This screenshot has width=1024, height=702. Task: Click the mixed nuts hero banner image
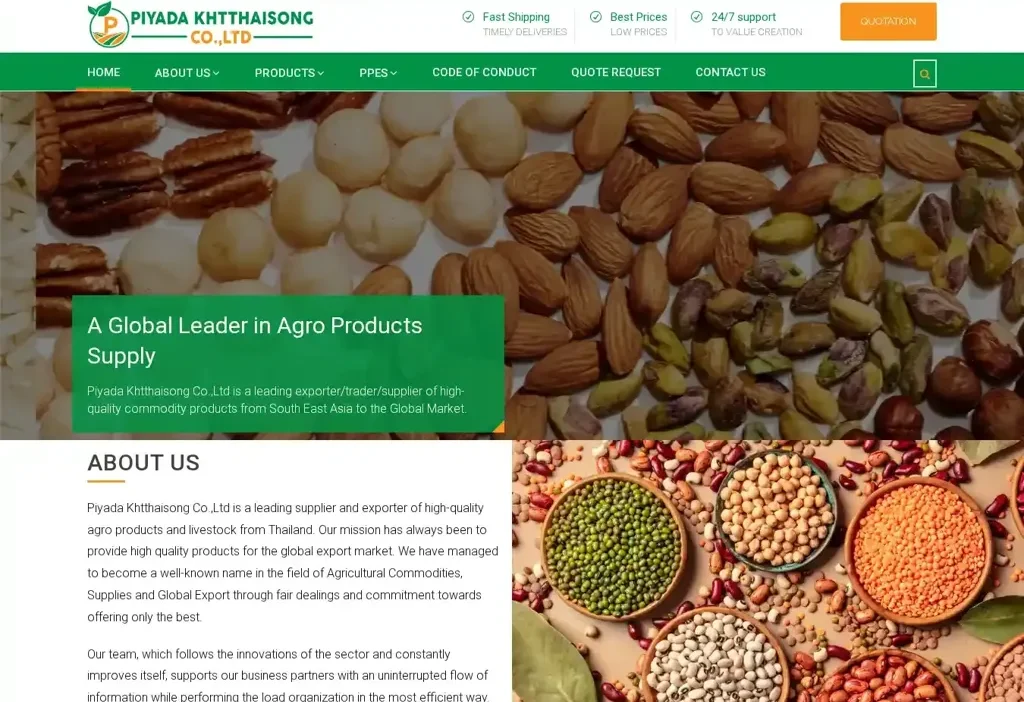[x=512, y=265]
